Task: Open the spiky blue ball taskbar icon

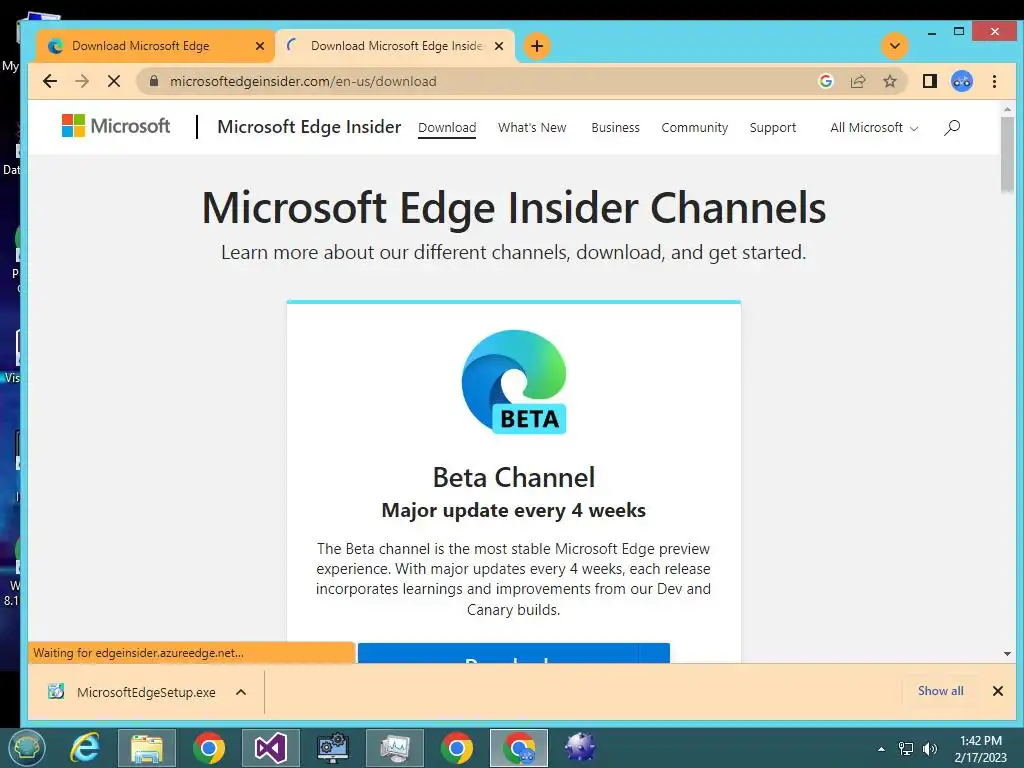Action: 580,748
